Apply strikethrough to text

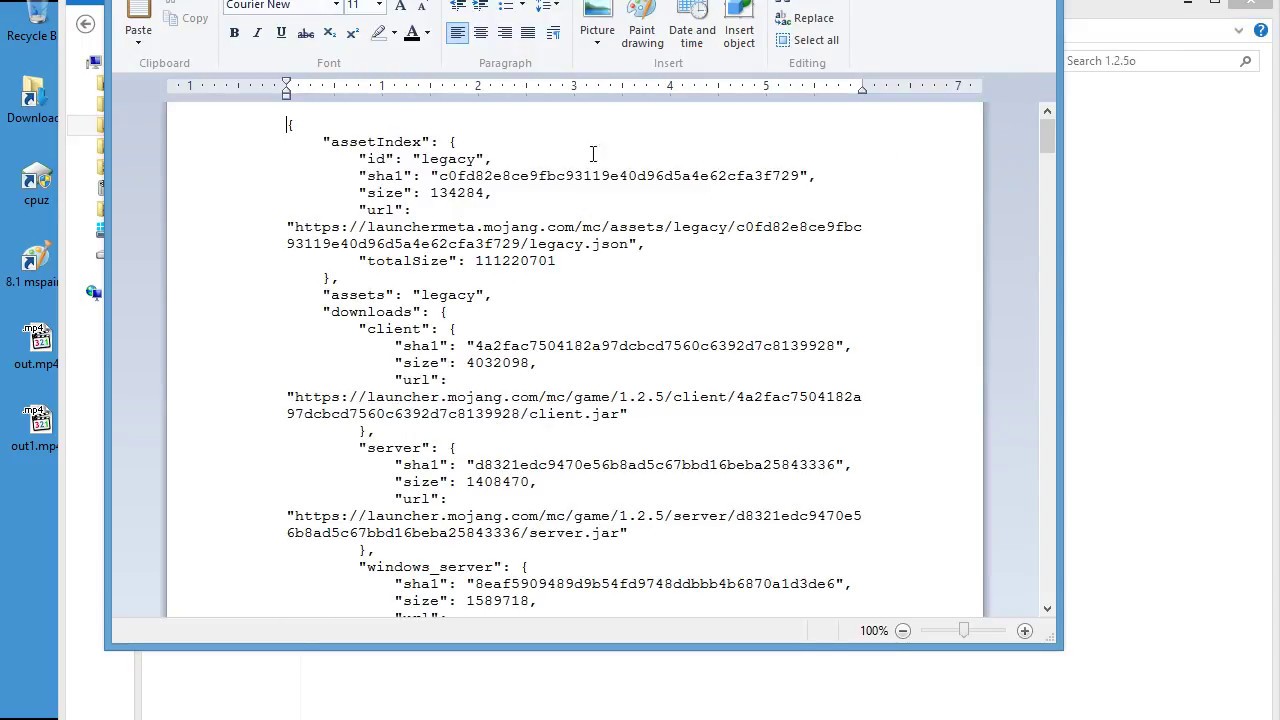(x=306, y=33)
